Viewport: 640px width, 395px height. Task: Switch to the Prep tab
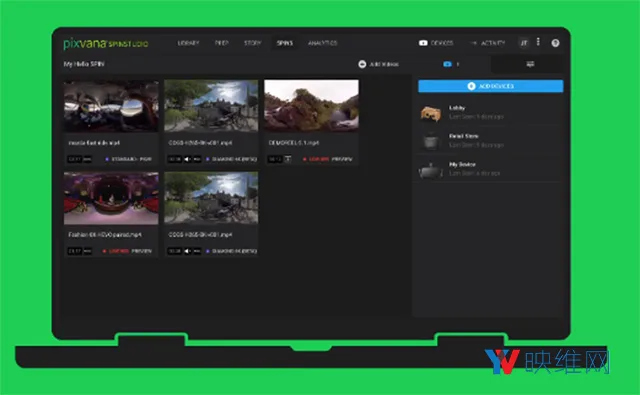click(221, 43)
